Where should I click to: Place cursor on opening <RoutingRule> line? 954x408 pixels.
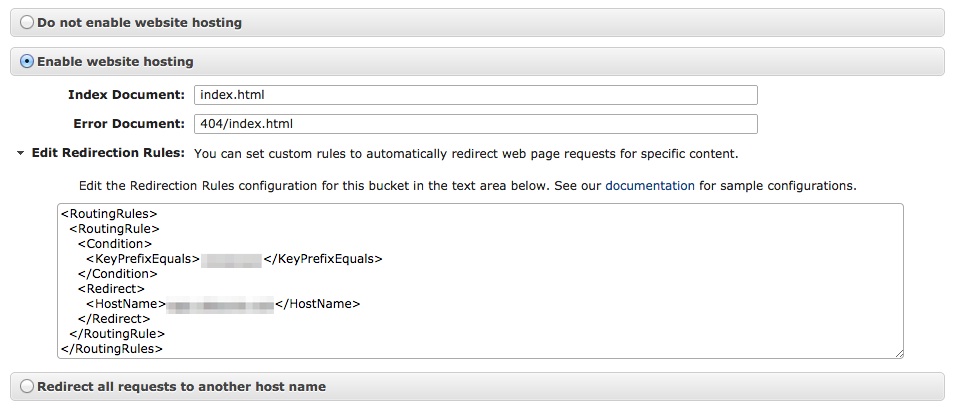click(x=115, y=229)
